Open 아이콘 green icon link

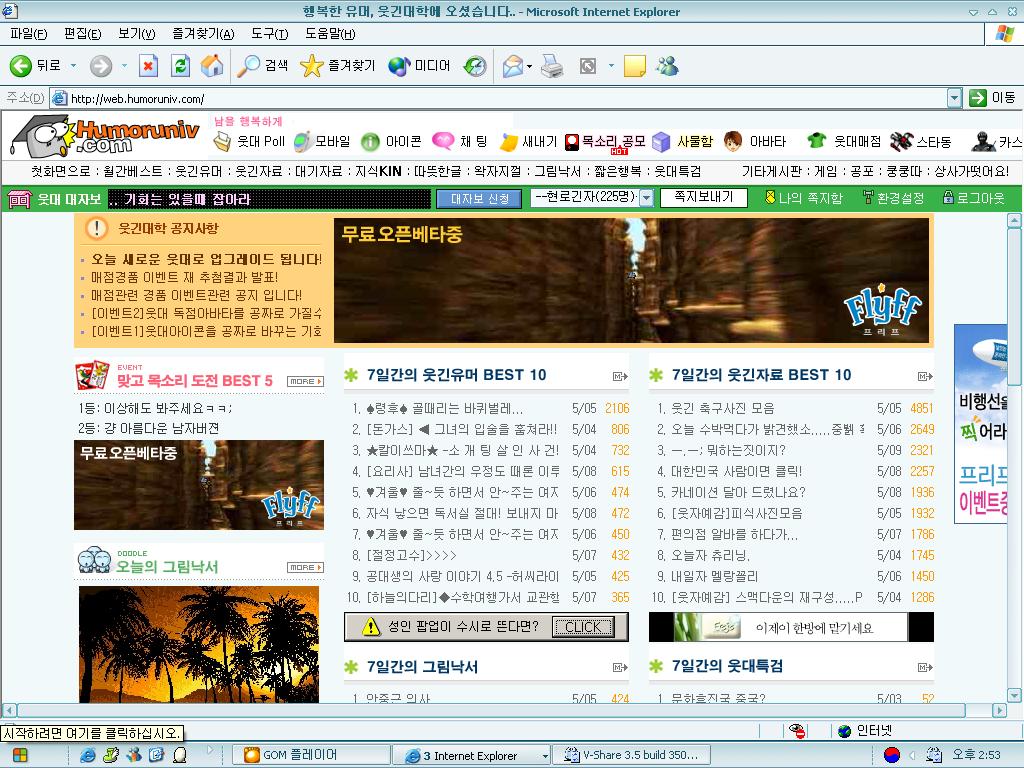391,141
